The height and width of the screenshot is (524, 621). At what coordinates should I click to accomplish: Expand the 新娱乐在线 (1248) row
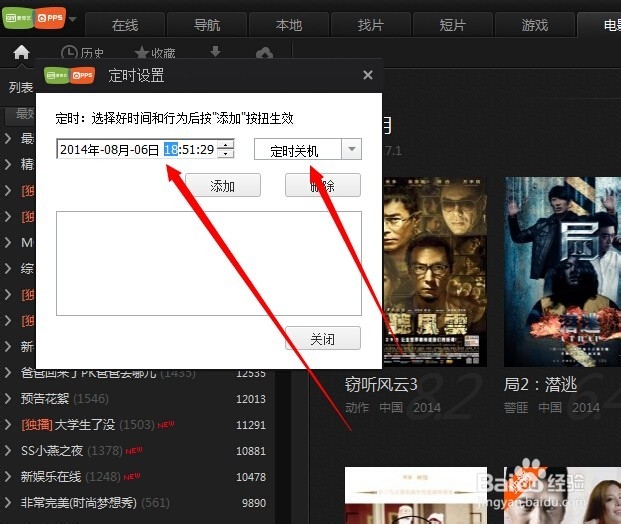[8, 476]
